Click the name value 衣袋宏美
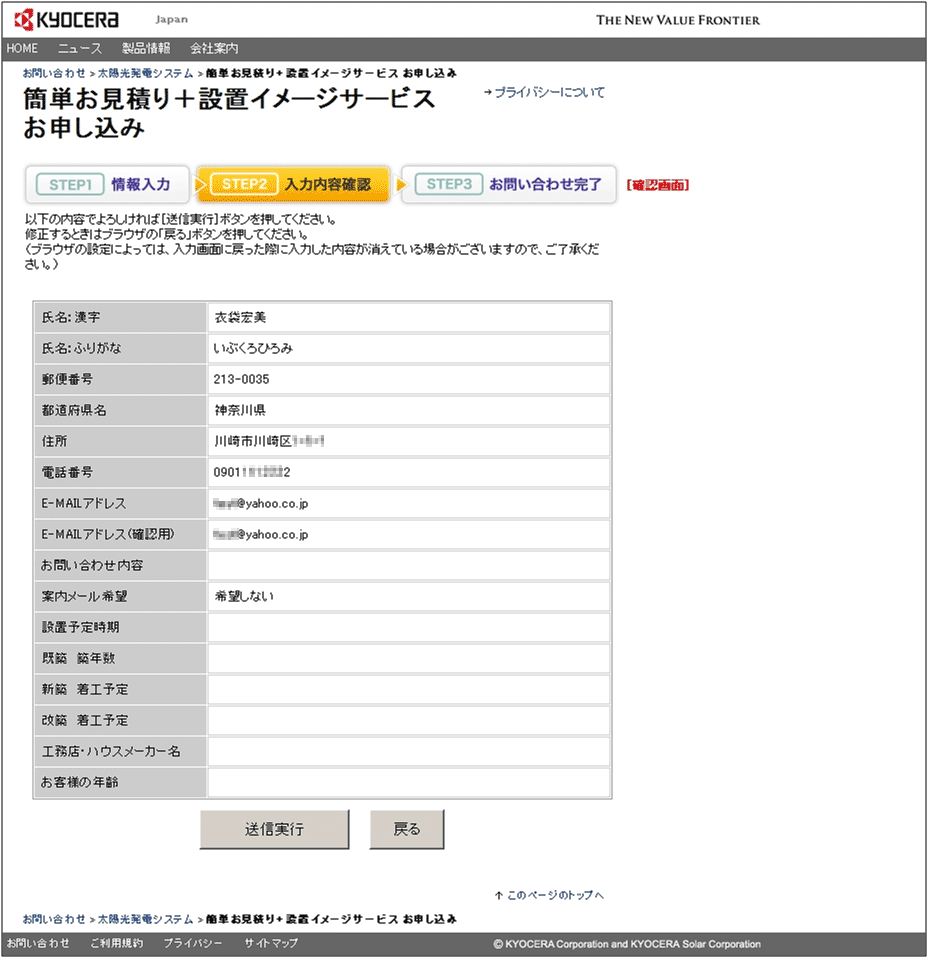The width and height of the screenshot is (928, 958). [240, 317]
